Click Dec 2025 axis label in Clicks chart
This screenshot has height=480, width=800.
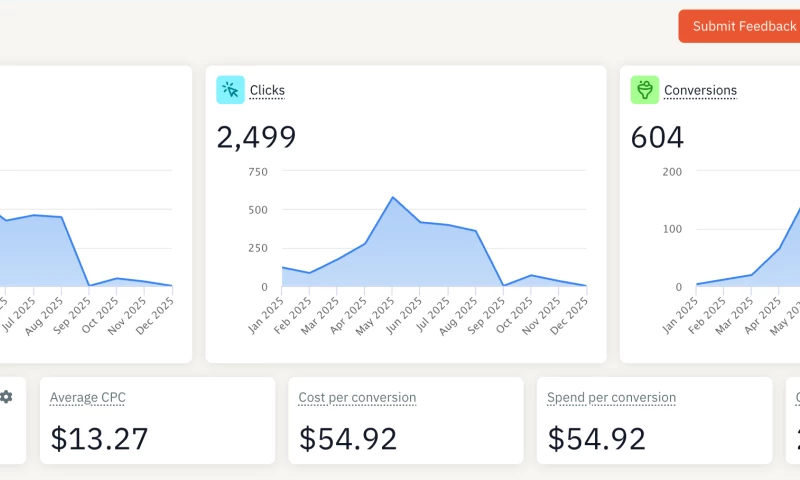569,316
